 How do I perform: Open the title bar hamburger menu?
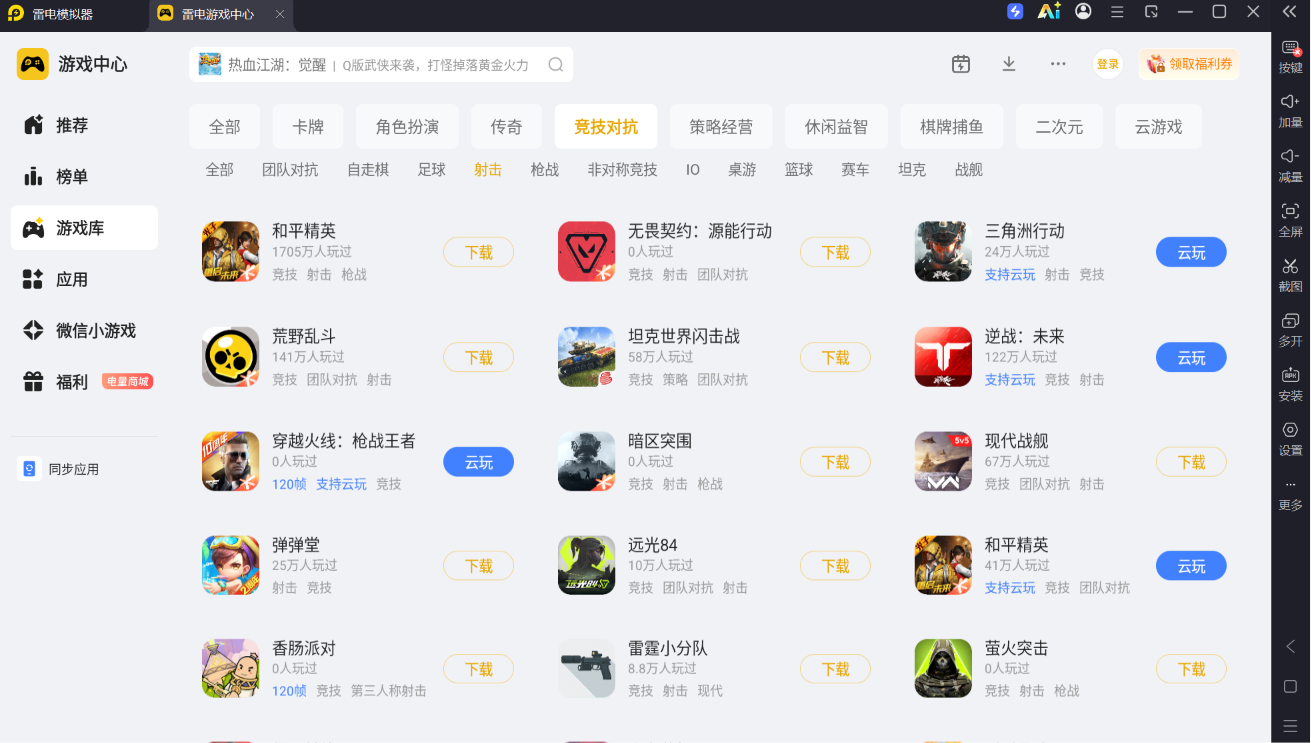[1118, 12]
